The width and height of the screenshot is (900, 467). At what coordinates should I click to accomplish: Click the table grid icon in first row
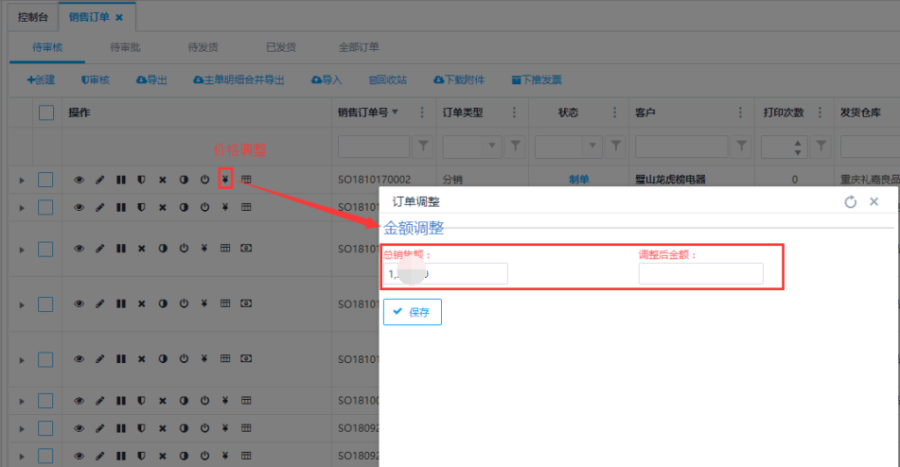[246, 180]
